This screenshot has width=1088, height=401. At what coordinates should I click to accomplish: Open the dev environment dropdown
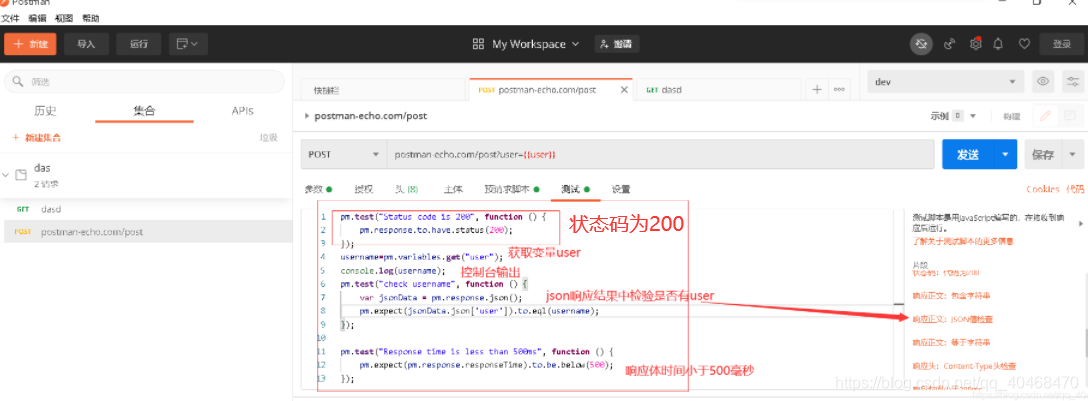[x=946, y=82]
